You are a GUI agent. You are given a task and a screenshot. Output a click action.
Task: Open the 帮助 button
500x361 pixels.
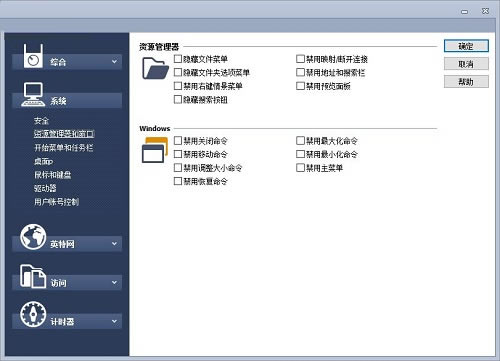(x=466, y=81)
